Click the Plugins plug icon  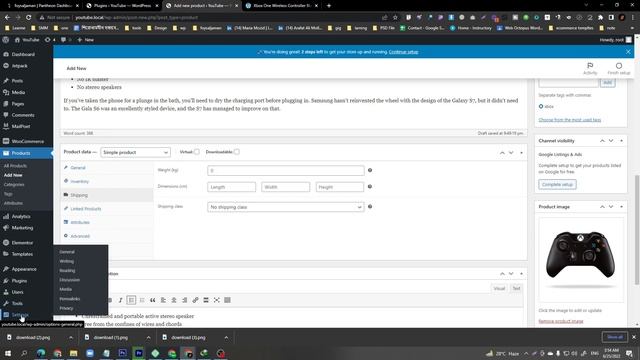coord(6,281)
